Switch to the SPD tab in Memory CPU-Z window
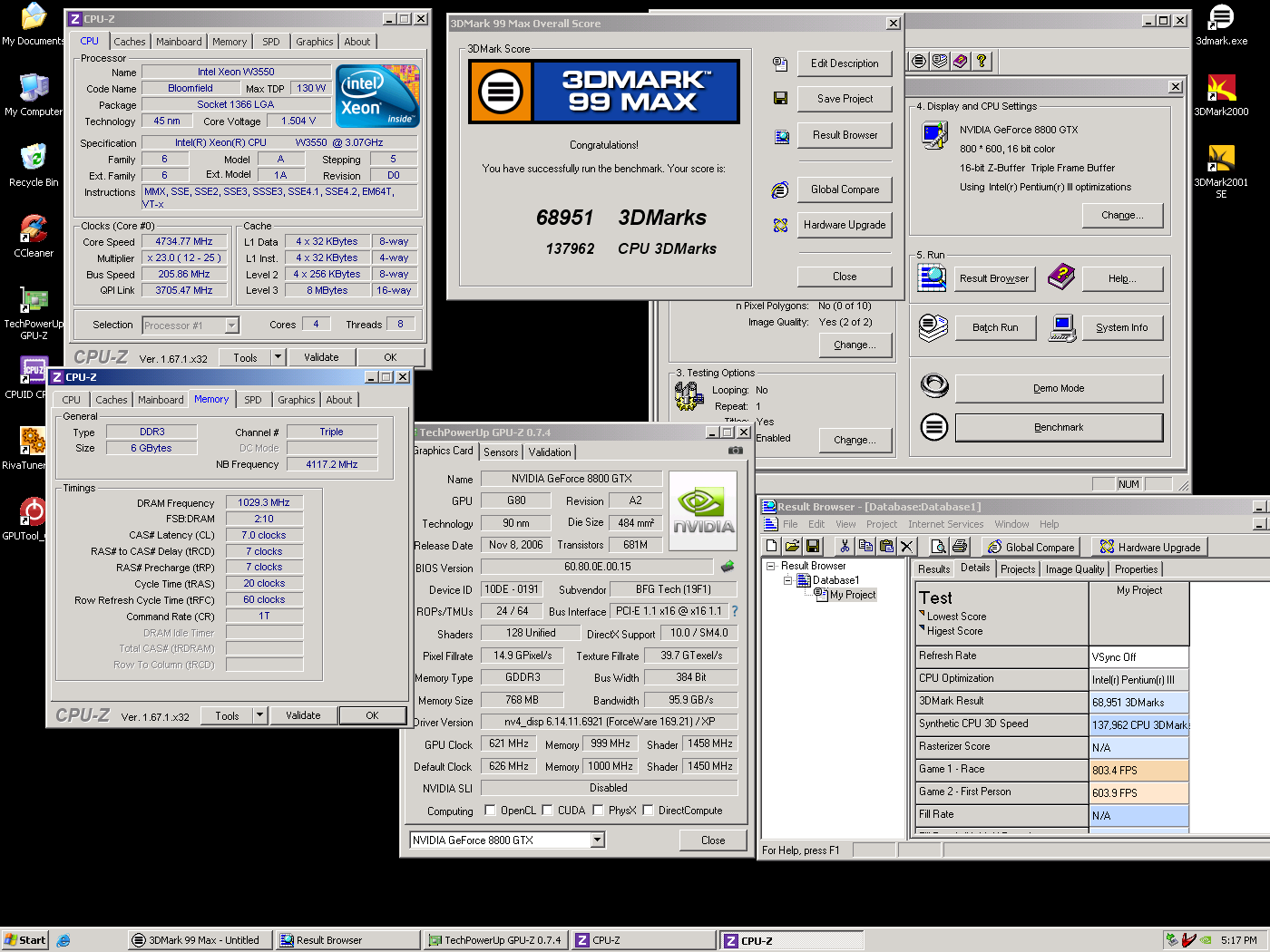Screen dimensions: 1270x952 click(x=253, y=400)
